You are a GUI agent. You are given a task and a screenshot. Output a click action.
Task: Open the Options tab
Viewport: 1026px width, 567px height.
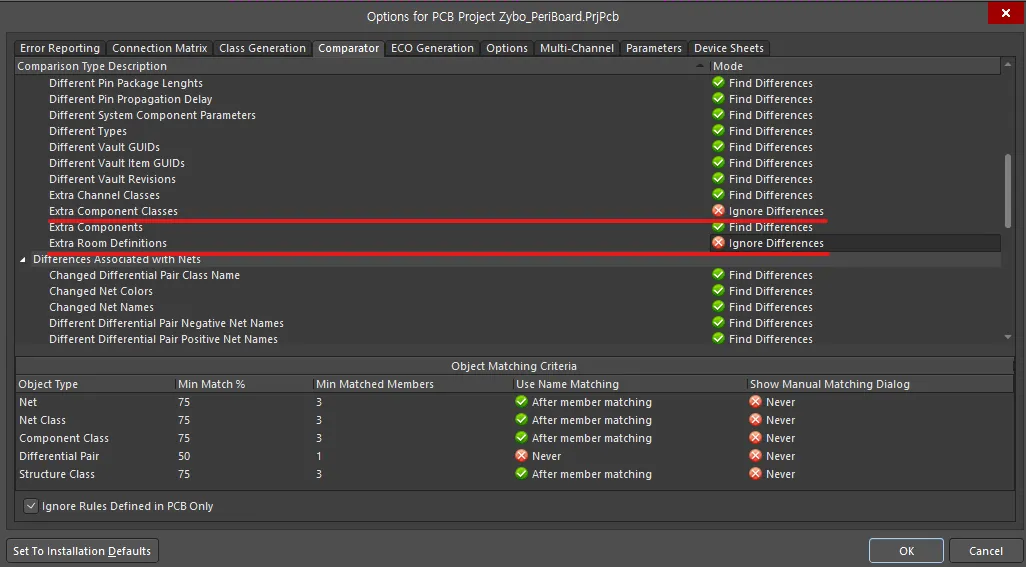pos(507,48)
